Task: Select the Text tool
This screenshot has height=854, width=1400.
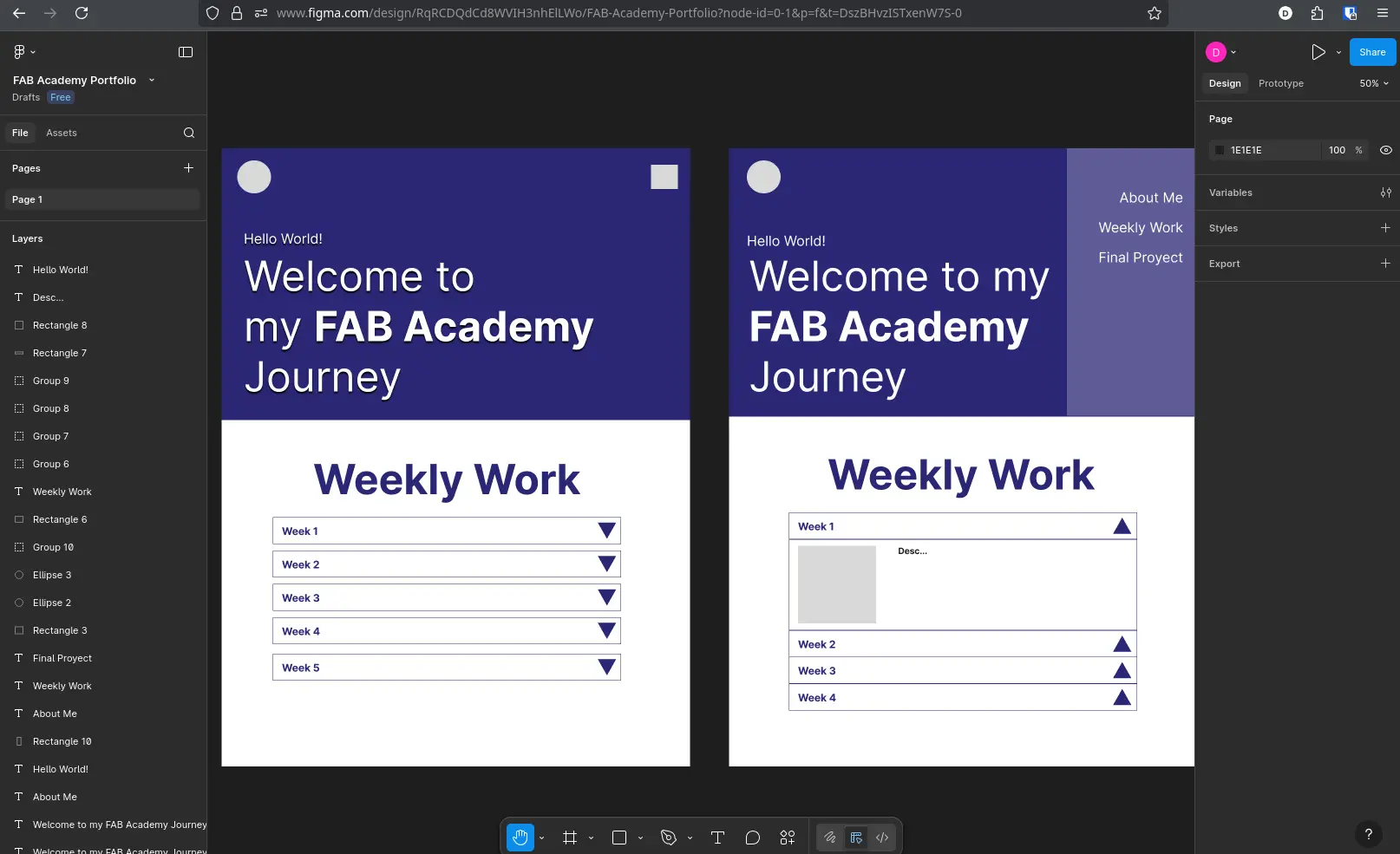Action: 717,838
